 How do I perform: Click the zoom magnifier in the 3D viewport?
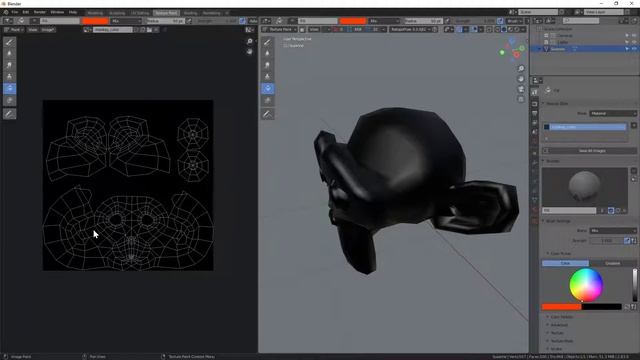(521, 69)
